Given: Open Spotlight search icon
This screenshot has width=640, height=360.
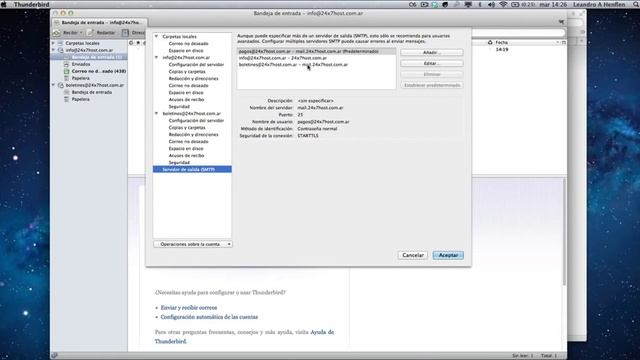Looking at the screenshot, I should [x=636, y=4].
